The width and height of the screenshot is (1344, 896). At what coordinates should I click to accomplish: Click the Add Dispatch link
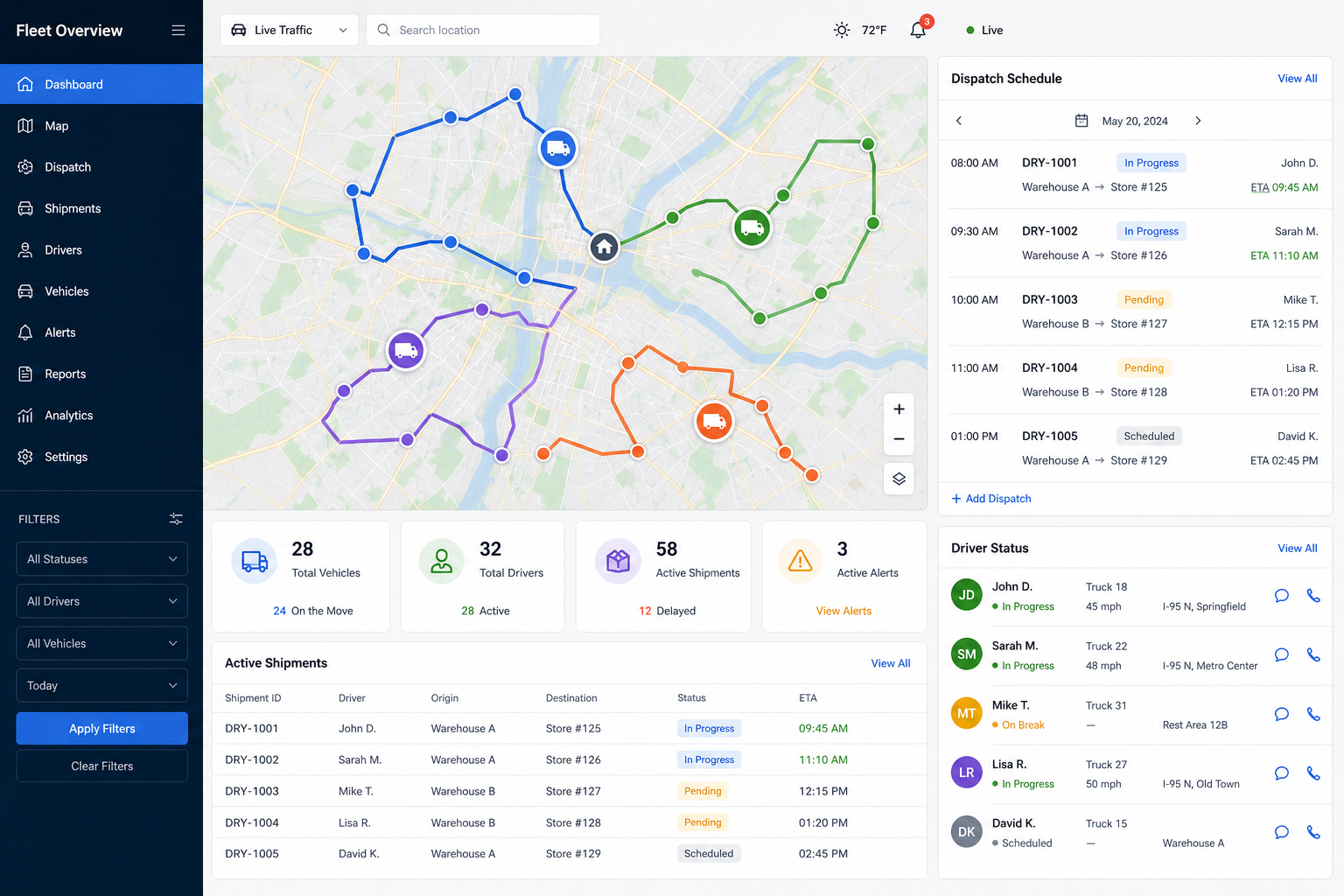pyautogui.click(x=991, y=499)
